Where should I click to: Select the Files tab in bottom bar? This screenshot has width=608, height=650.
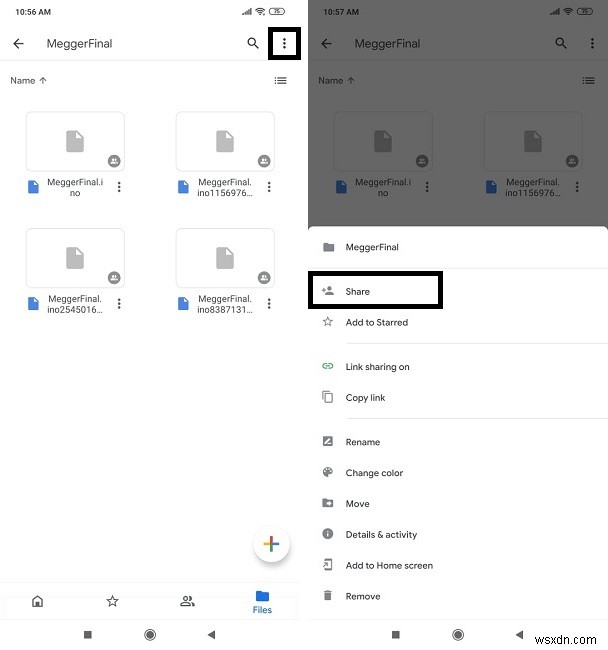pyautogui.click(x=262, y=602)
